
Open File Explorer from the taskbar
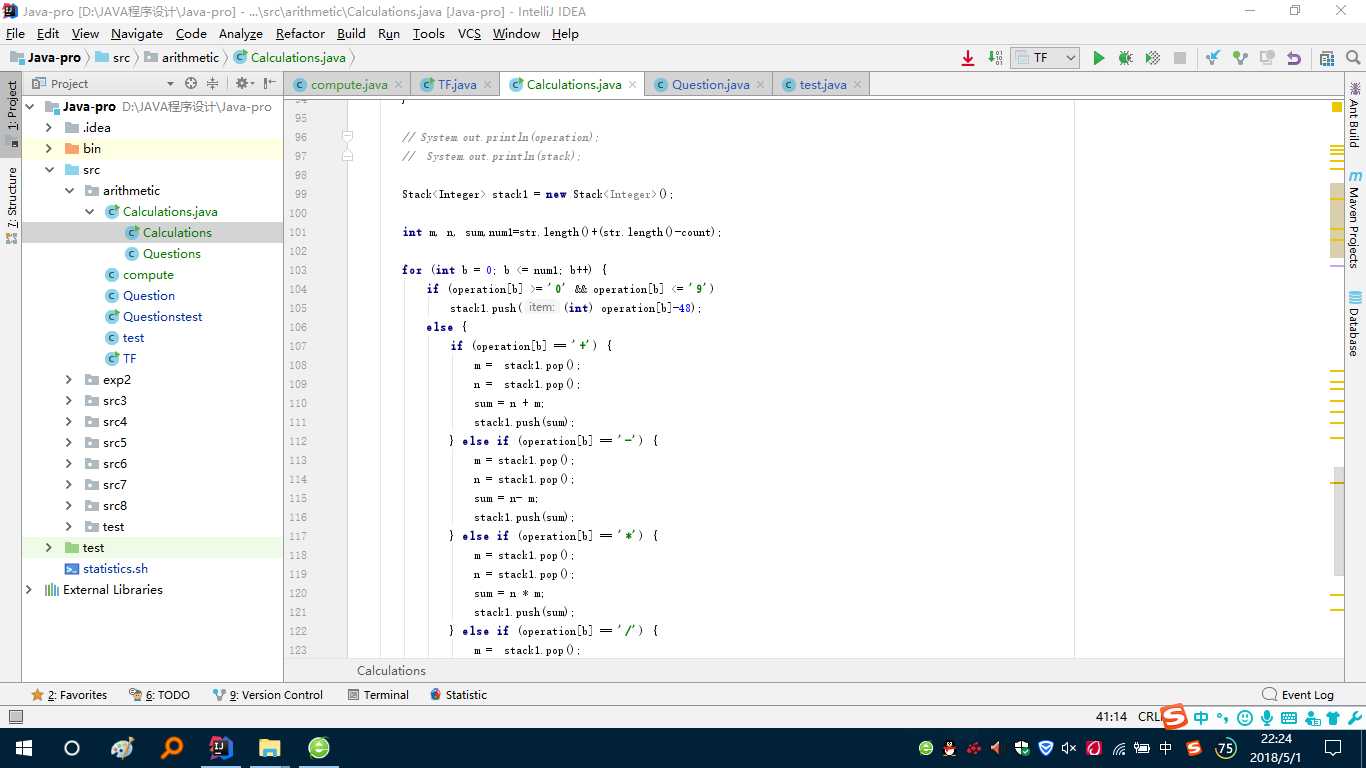[x=269, y=748]
